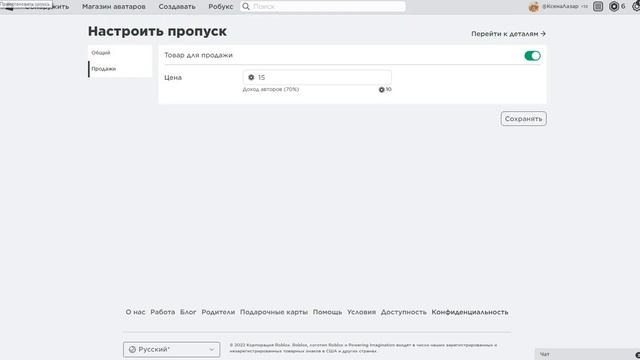This screenshot has width=640, height=360.
Task: Open the Родители footer link
Action: 218,312
